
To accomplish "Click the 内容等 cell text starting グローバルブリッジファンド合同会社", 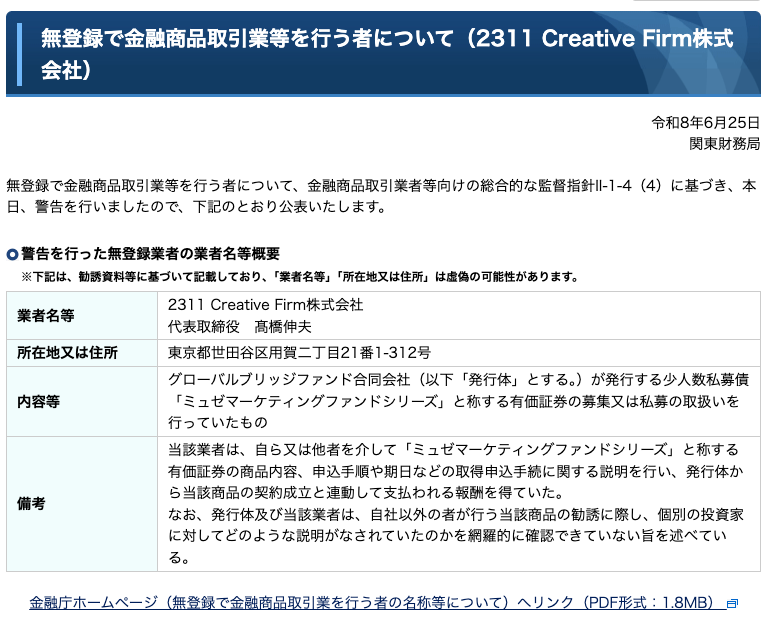I will click(458, 401).
